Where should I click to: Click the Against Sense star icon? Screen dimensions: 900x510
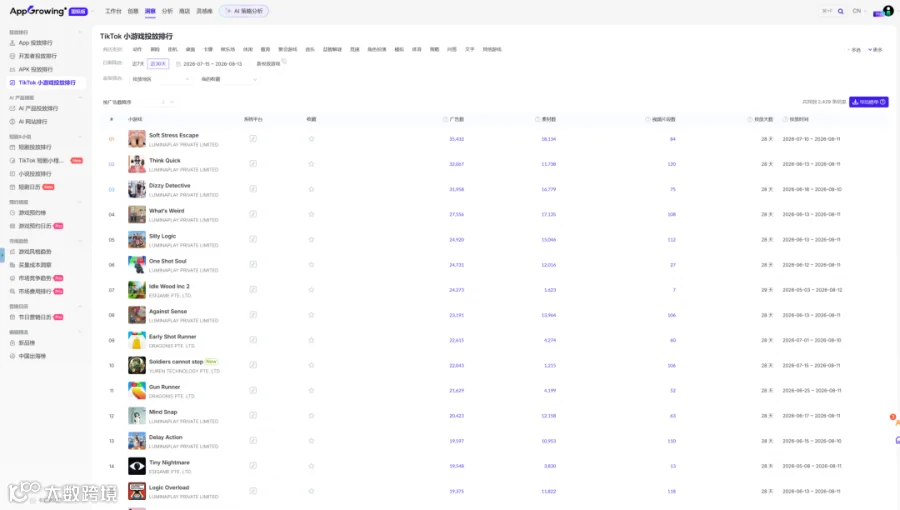pyautogui.click(x=311, y=315)
